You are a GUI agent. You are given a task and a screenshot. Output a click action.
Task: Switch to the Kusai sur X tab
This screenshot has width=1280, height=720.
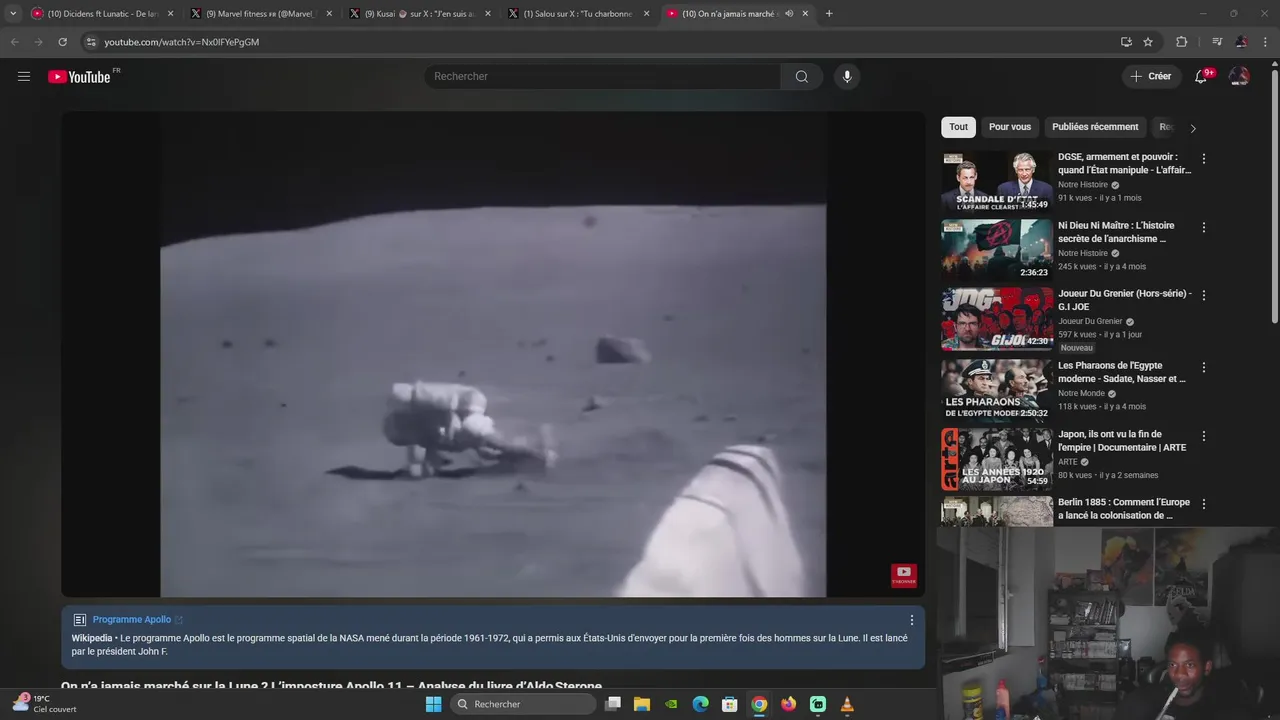point(418,14)
